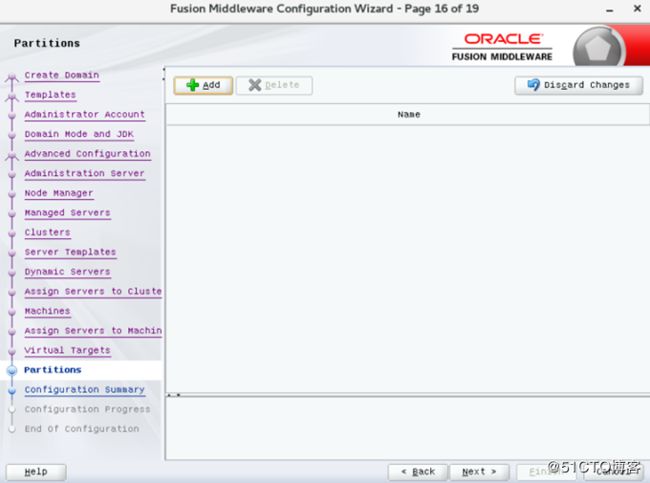Open the Machines step
The height and width of the screenshot is (483, 650).
click(x=47, y=311)
